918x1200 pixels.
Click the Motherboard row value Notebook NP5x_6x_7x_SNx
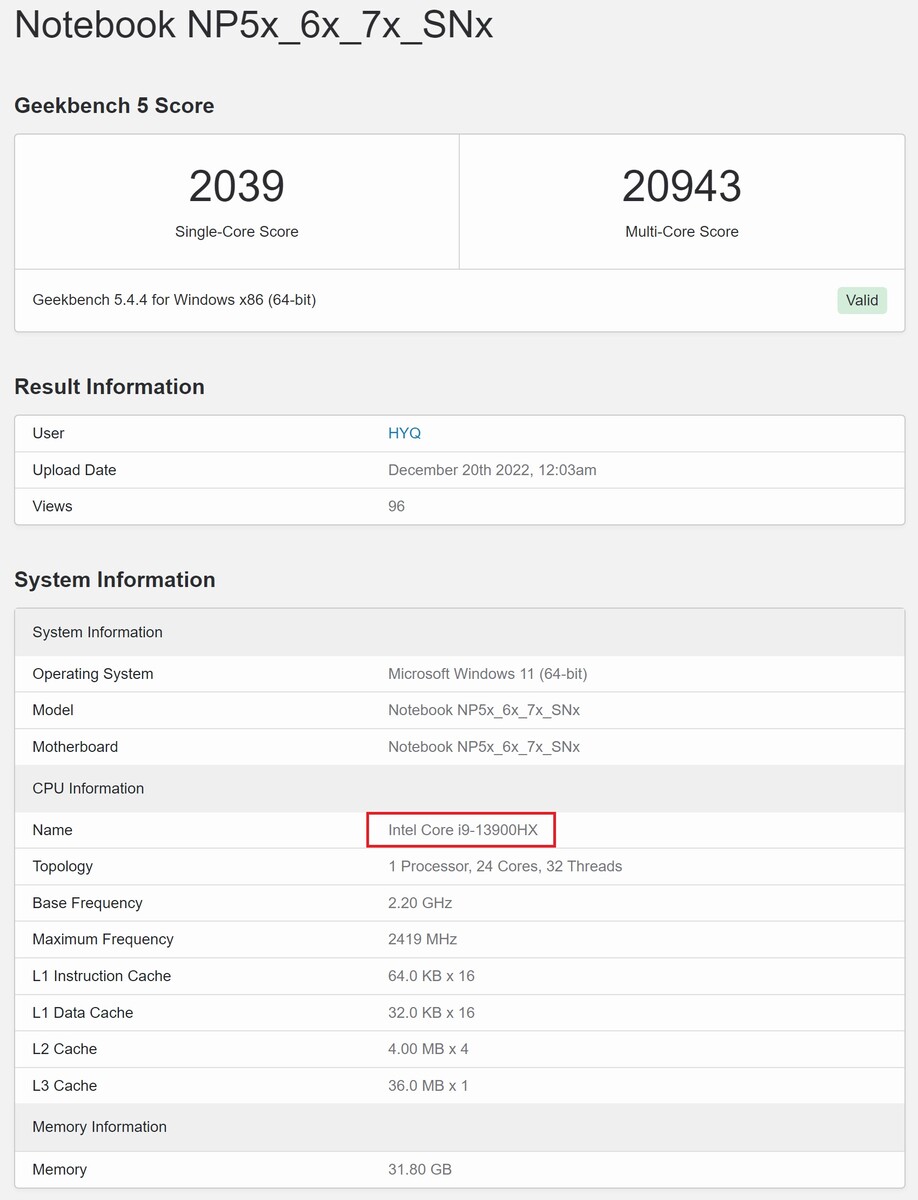click(x=484, y=747)
